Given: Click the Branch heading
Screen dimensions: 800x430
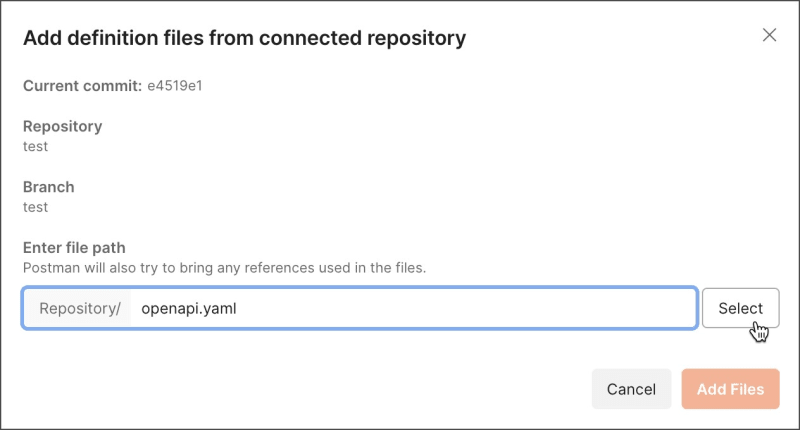Looking at the screenshot, I should [48, 187].
